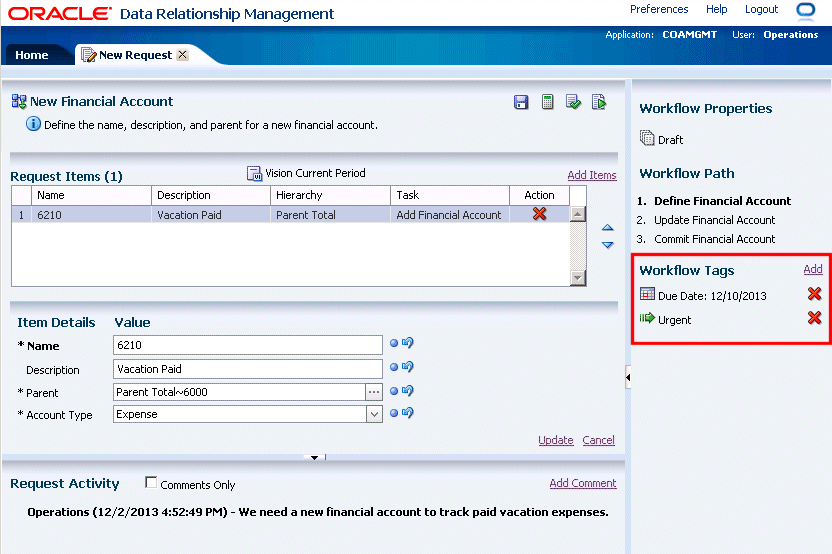Click the request items scrollbar down arrow
The height and width of the screenshot is (554, 832).
click(577, 278)
